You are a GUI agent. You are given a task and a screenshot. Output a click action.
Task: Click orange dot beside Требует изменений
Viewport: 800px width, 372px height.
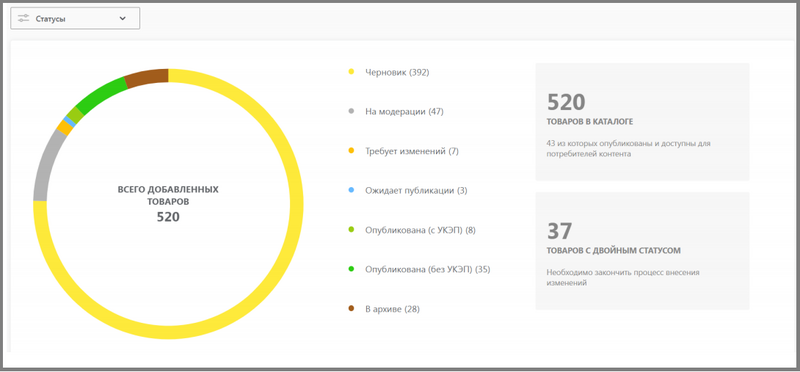351,151
